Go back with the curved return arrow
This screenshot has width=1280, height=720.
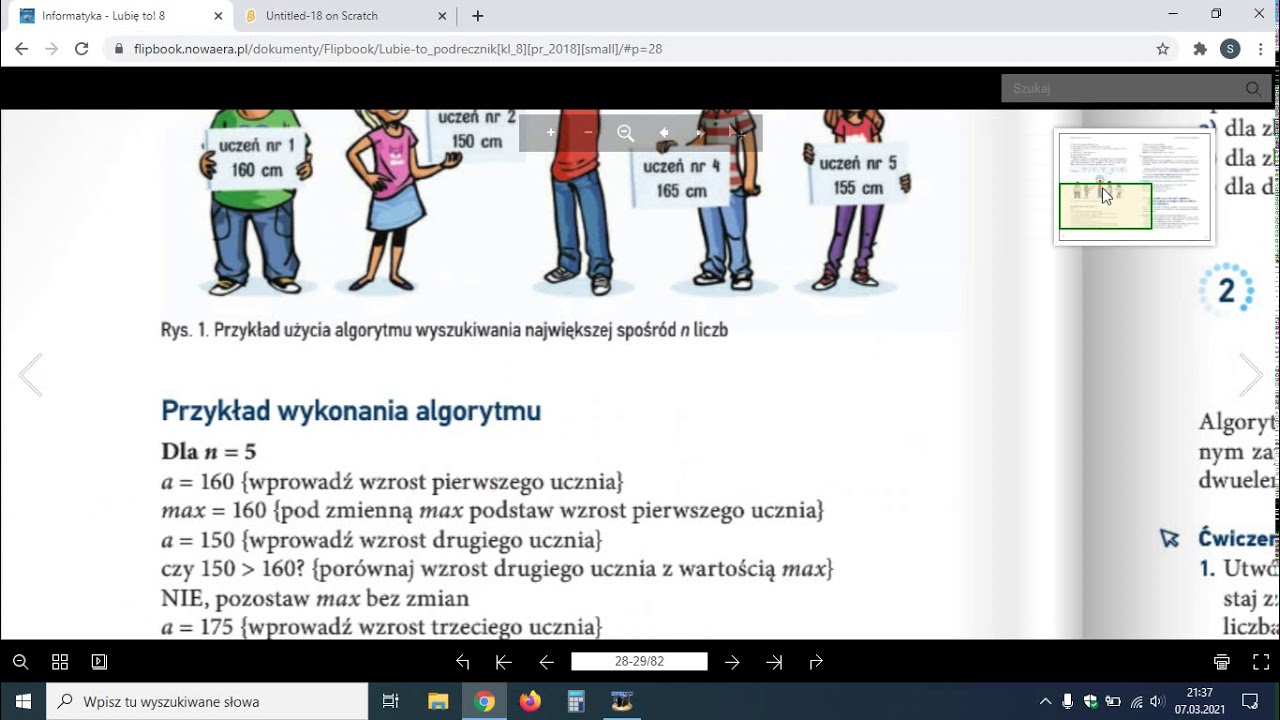tap(462, 662)
